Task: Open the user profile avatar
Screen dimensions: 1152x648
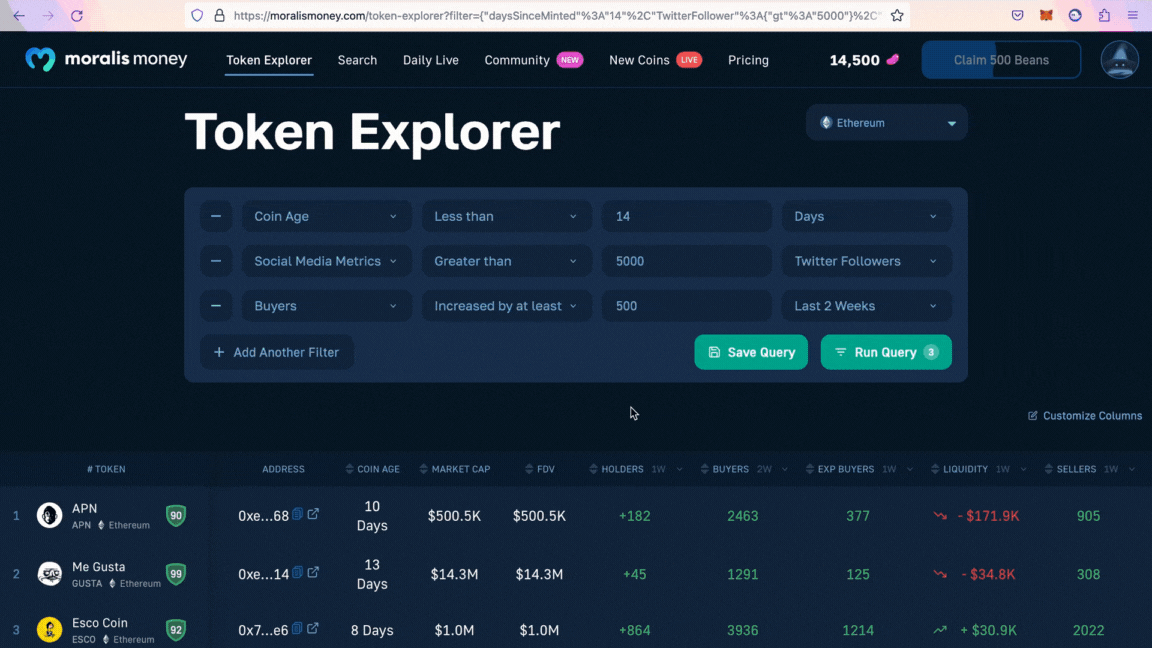Action: pyautogui.click(x=1120, y=60)
